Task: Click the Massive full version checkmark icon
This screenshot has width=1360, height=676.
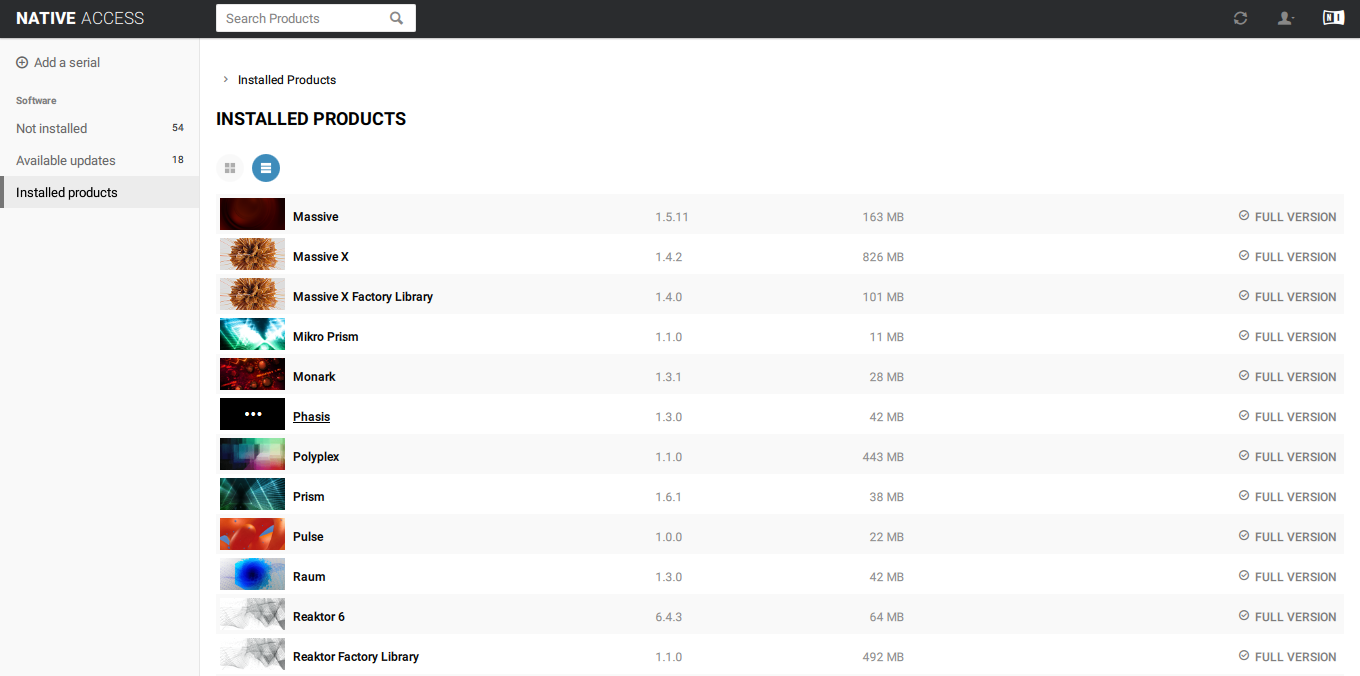Action: [x=1244, y=215]
